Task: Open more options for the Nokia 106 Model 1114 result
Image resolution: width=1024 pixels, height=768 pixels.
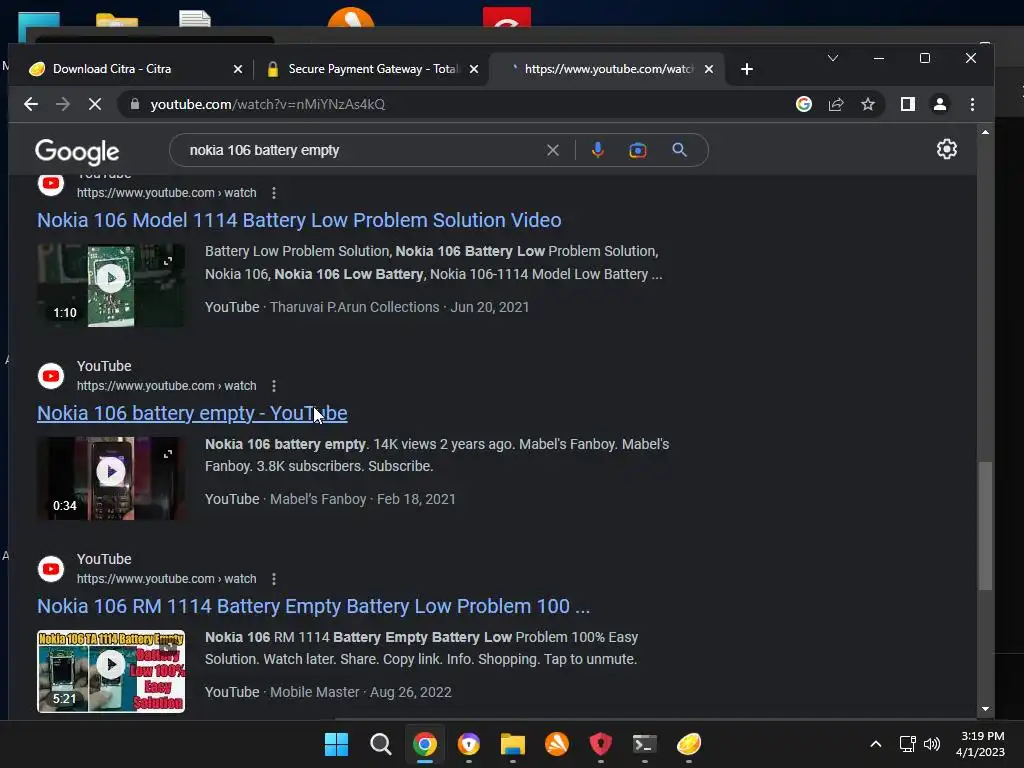Action: pyautogui.click(x=274, y=193)
